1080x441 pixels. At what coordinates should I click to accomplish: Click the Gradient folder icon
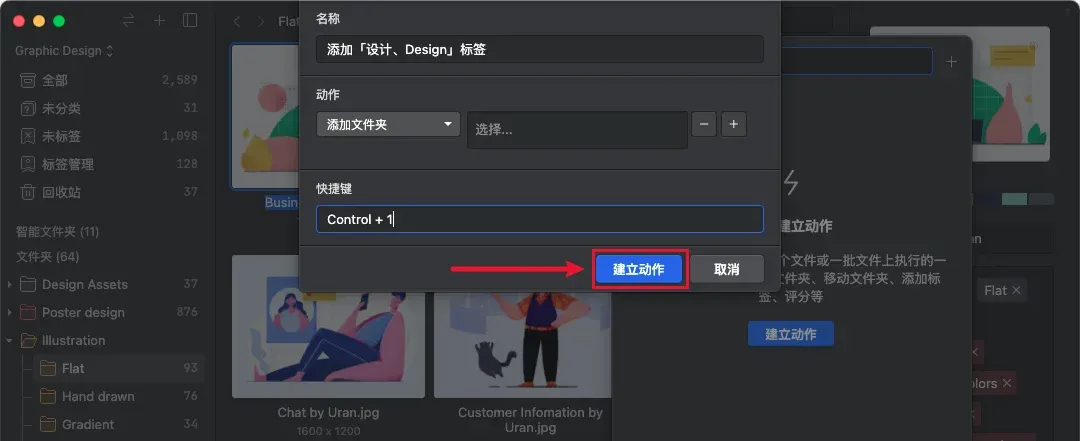(x=48, y=424)
